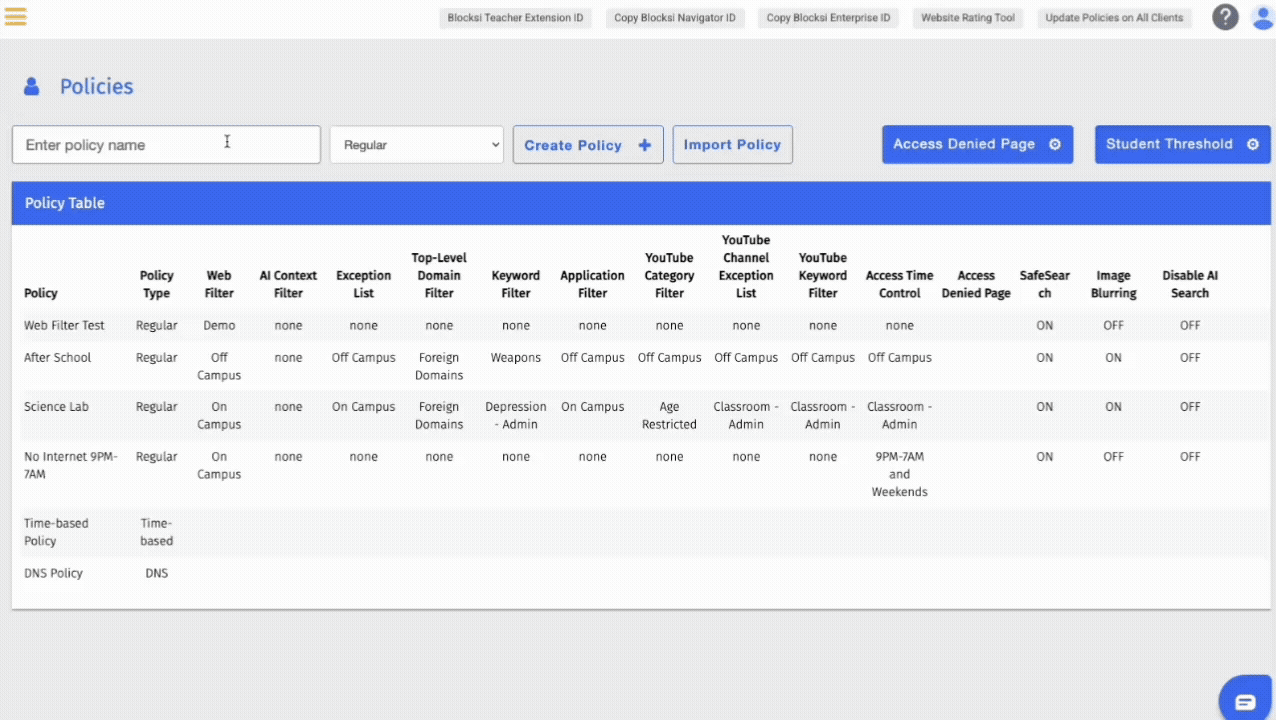Click Image Blurring ON in After School row
1276x720 pixels.
click(x=1113, y=357)
